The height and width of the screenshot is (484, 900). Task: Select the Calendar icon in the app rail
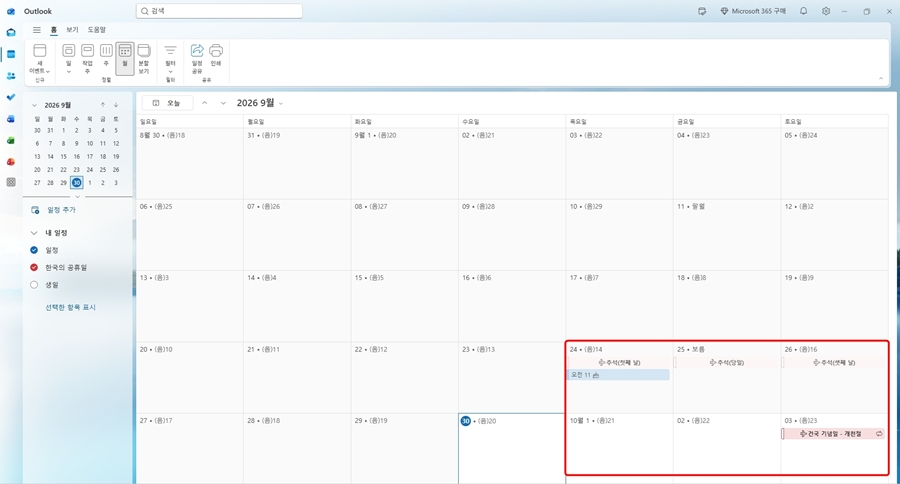(11, 55)
